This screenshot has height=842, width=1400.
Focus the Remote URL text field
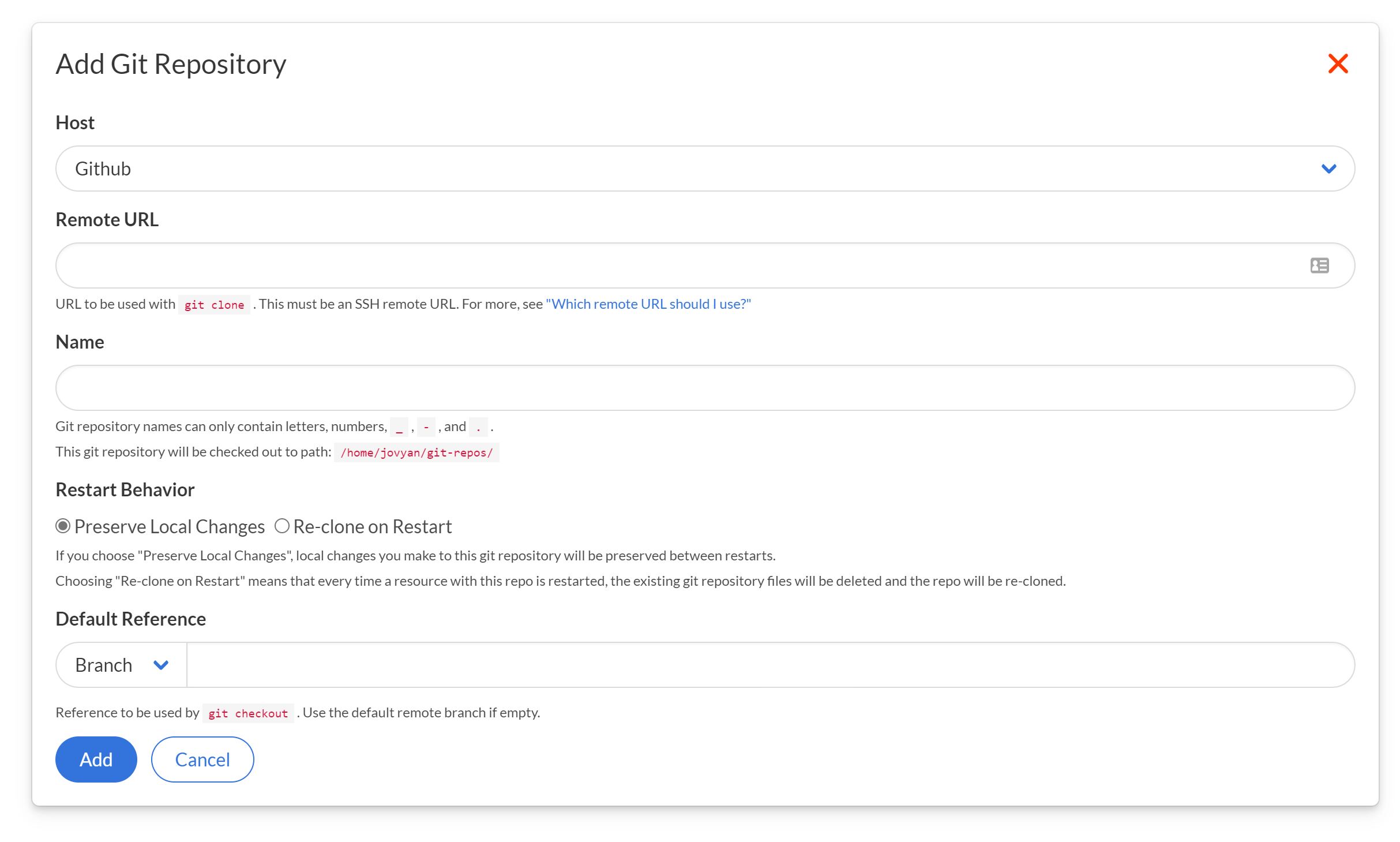point(681,265)
